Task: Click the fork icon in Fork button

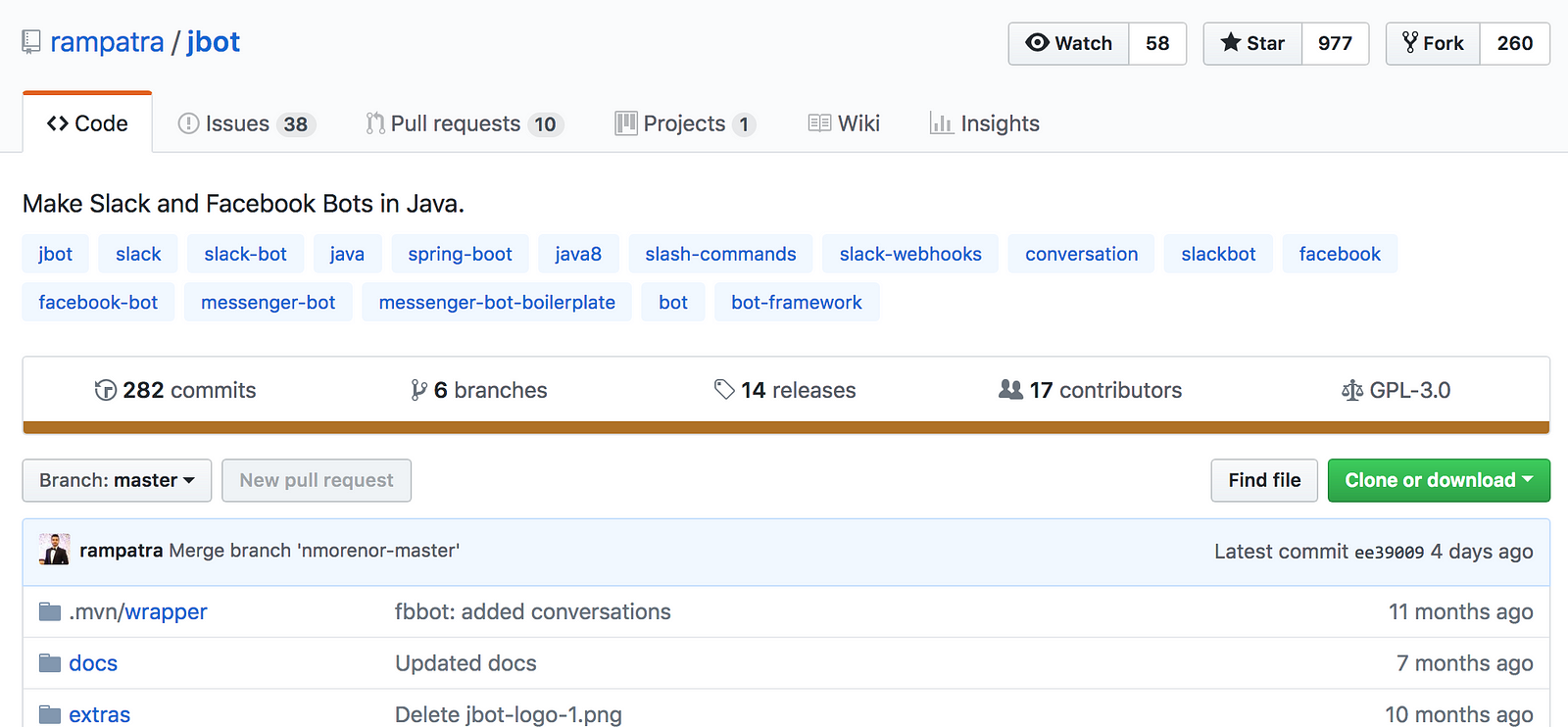Action: [x=1410, y=42]
